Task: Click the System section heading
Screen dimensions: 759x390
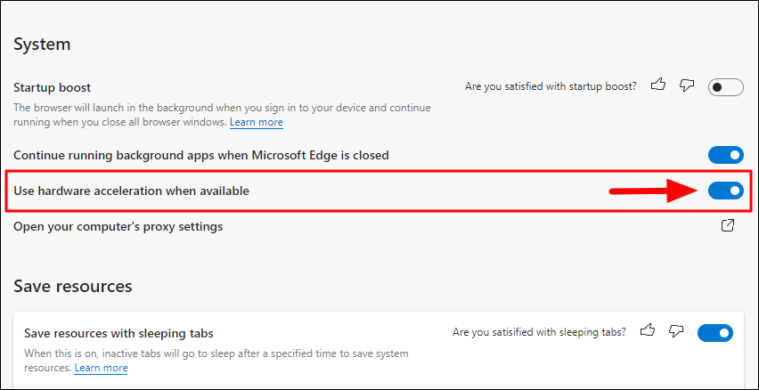Action: [x=42, y=44]
